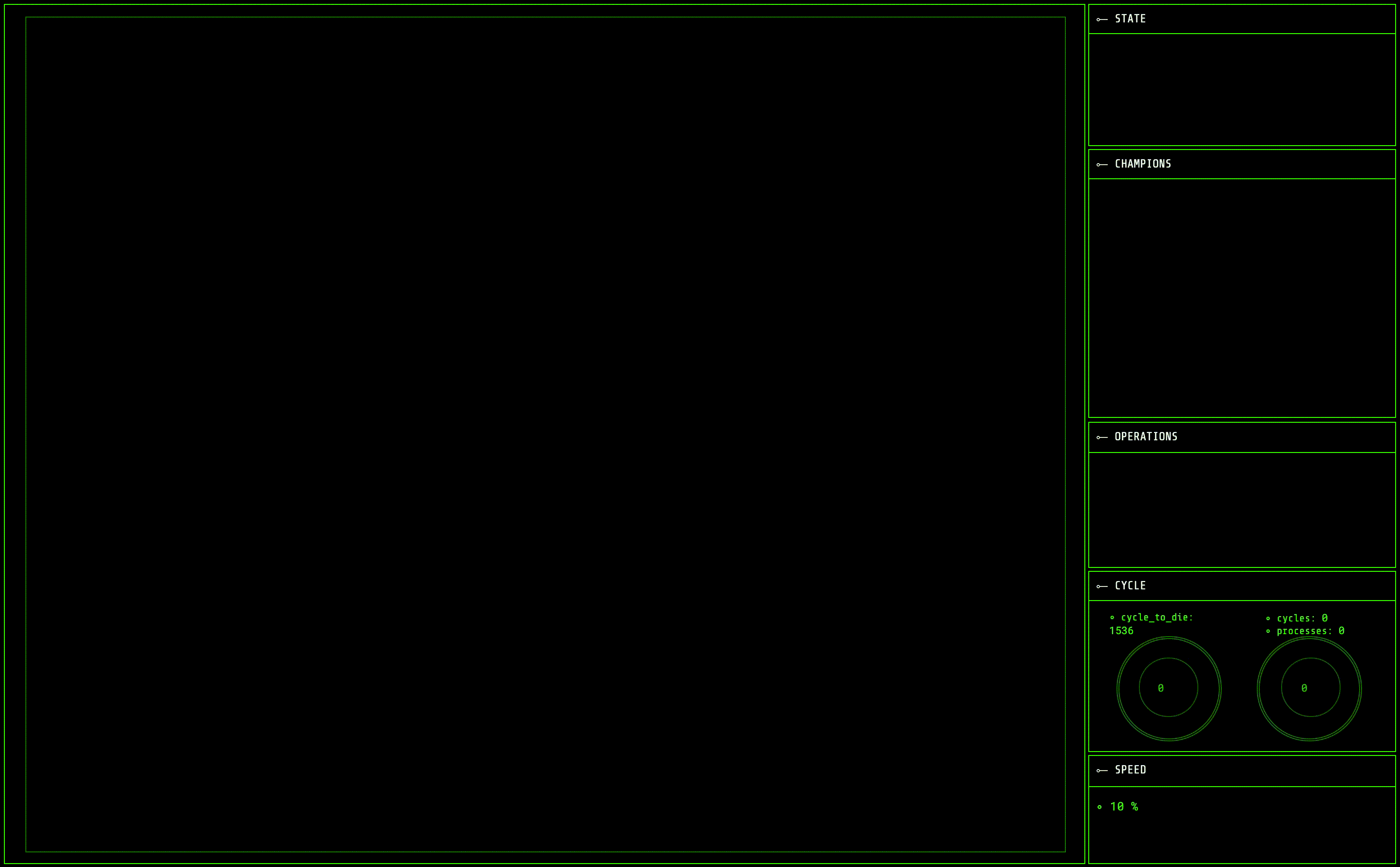The width and height of the screenshot is (1400, 867).
Task: Click the STATE panel title
Action: click(1130, 19)
